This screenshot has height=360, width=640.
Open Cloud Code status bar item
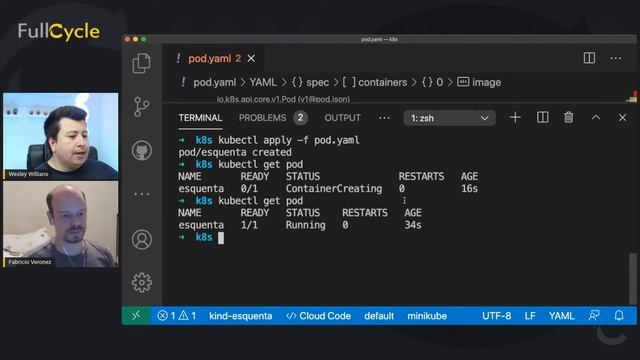pyautogui.click(x=318, y=316)
